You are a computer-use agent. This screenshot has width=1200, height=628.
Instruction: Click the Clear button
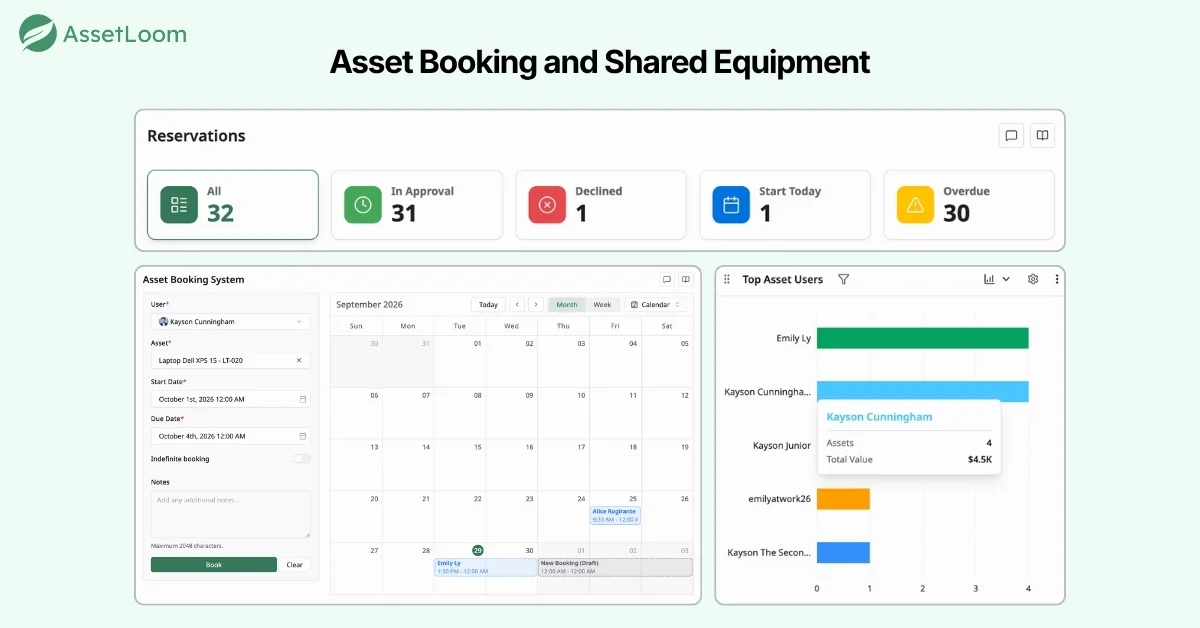[x=295, y=565]
